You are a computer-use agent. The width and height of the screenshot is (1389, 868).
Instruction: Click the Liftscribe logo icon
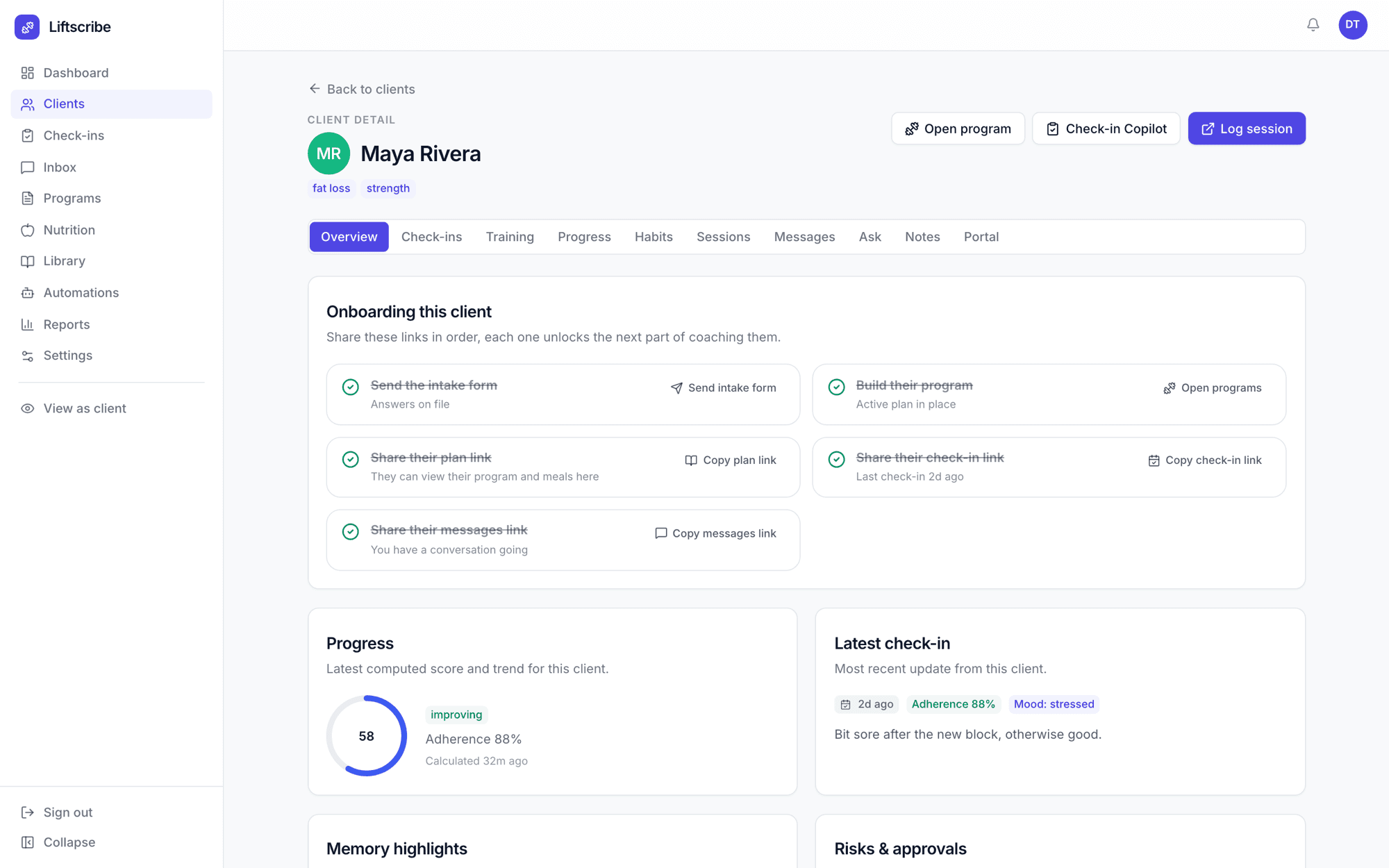[x=27, y=27]
